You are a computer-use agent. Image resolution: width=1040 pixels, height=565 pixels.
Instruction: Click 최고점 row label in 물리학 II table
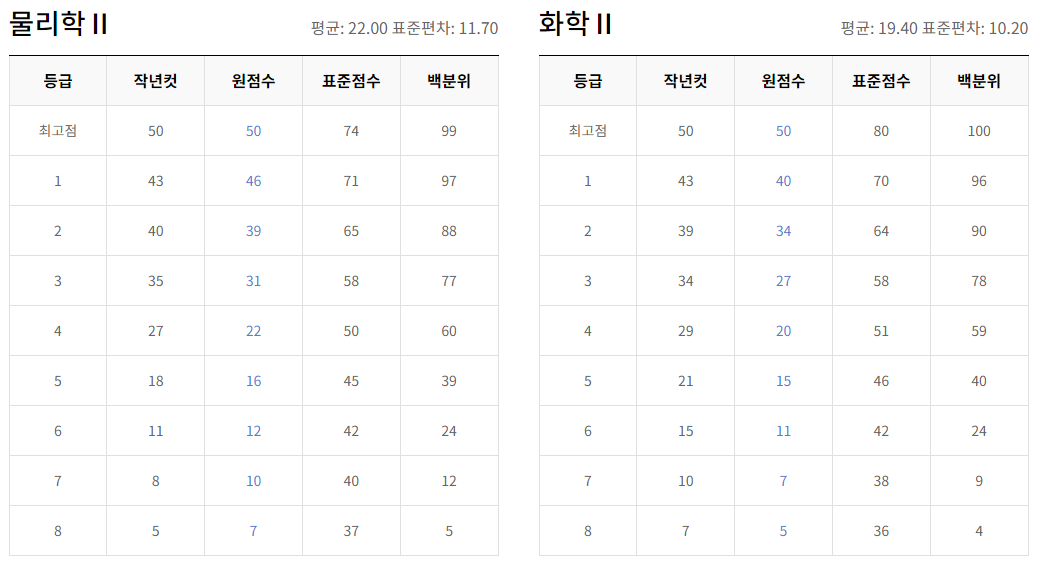58,131
